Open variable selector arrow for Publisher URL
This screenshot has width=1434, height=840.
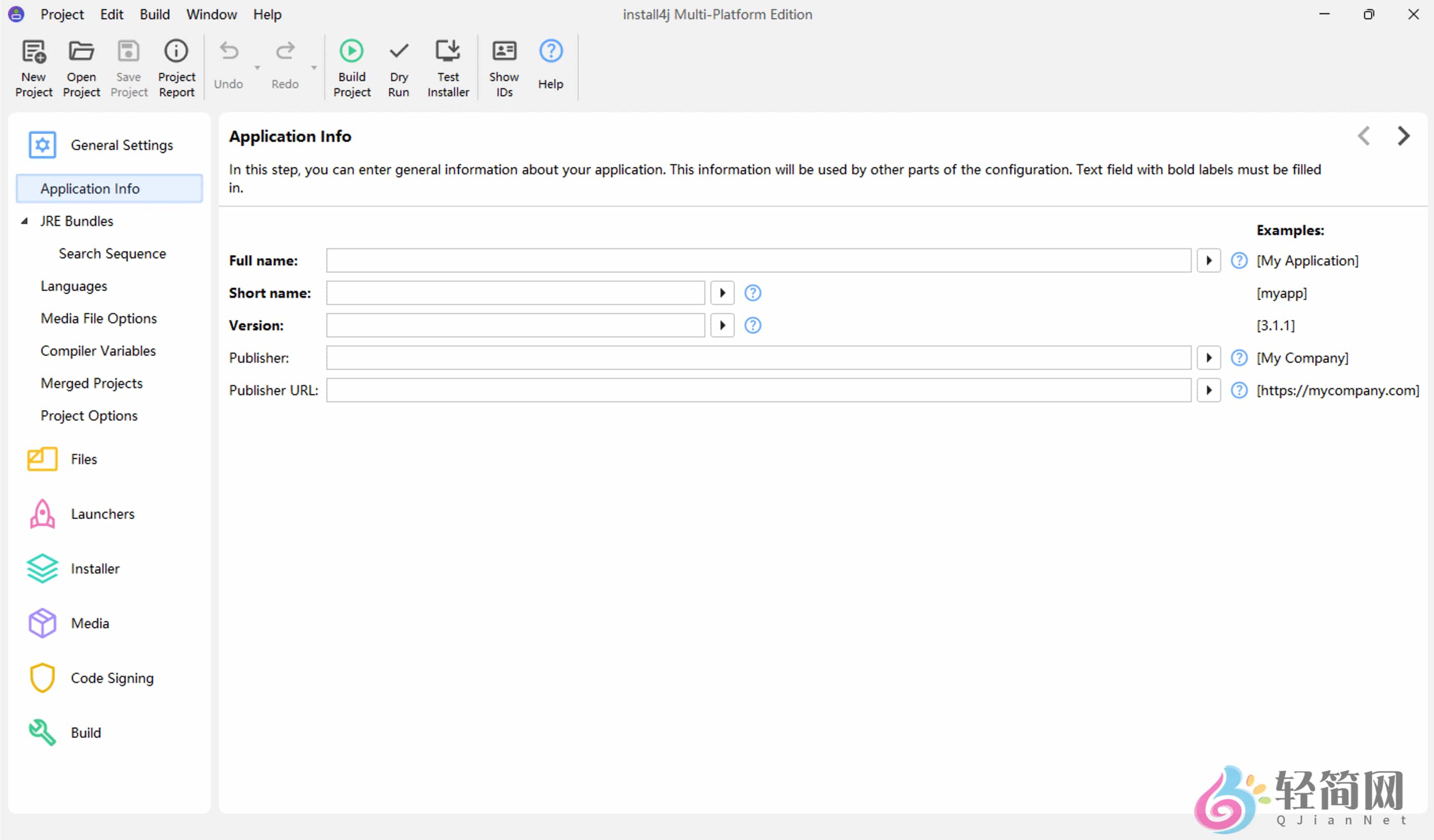[1209, 391]
